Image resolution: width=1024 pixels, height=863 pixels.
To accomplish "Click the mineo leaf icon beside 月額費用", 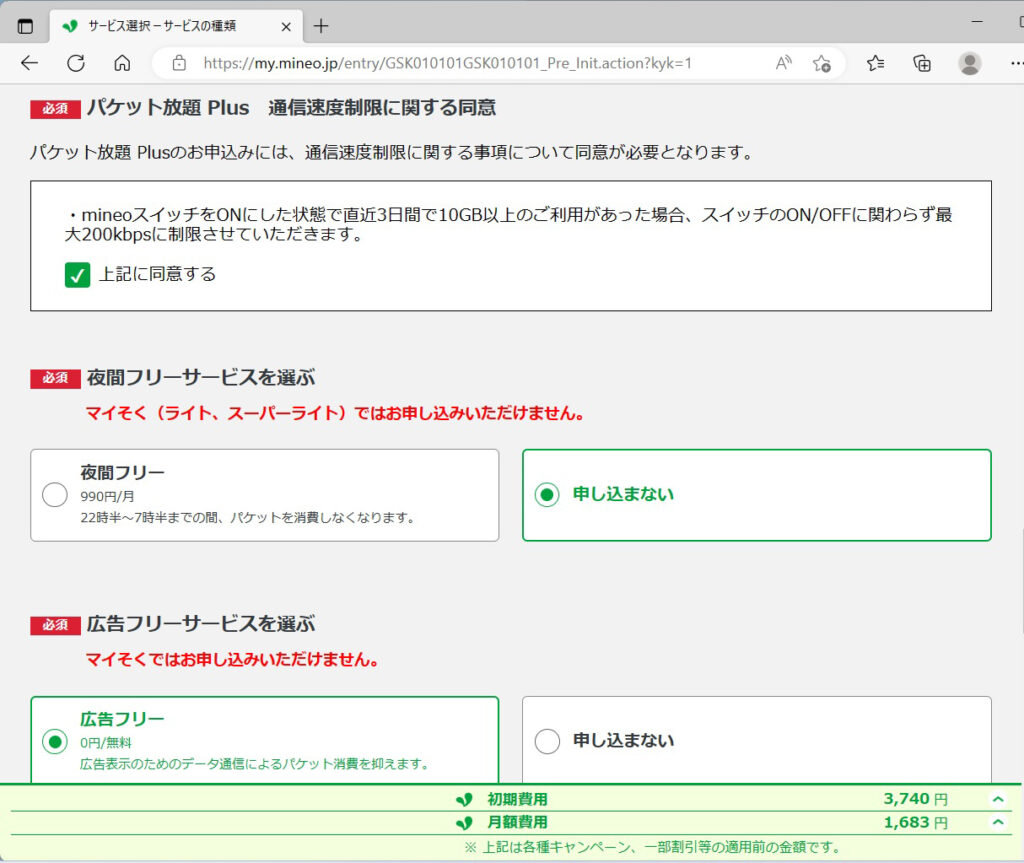I will click(464, 822).
